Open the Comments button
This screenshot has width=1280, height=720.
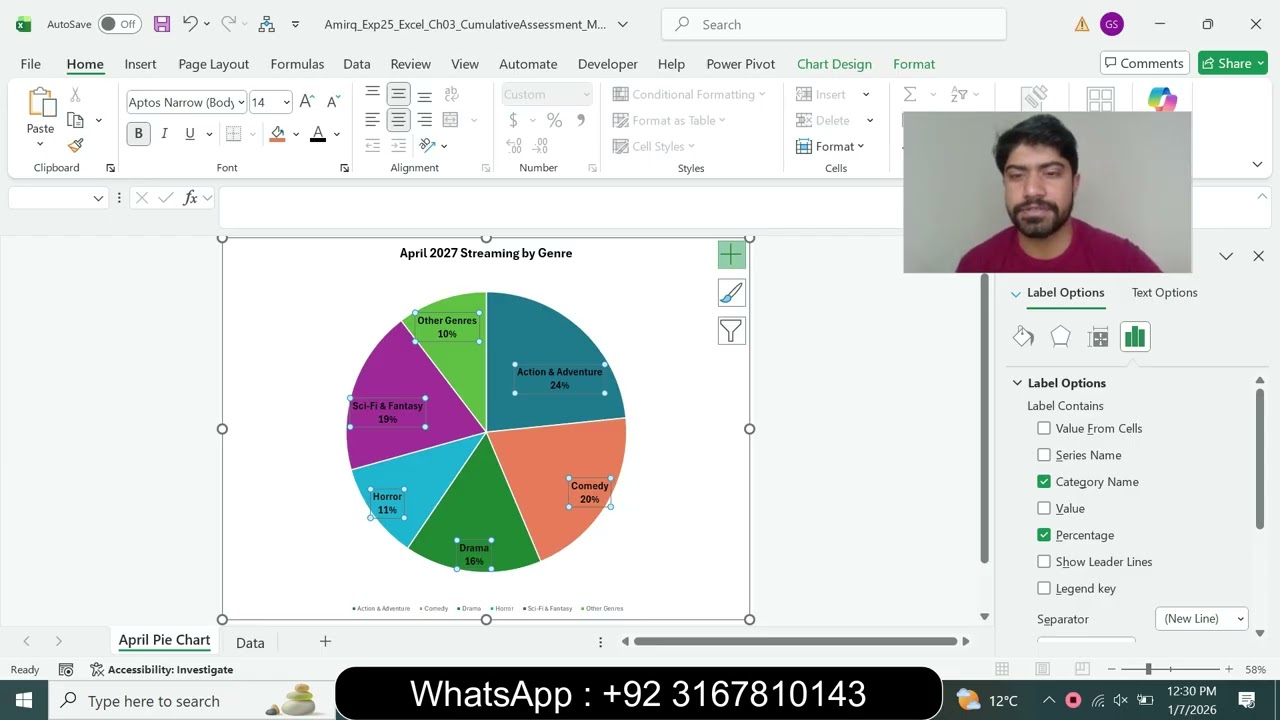tap(1145, 63)
